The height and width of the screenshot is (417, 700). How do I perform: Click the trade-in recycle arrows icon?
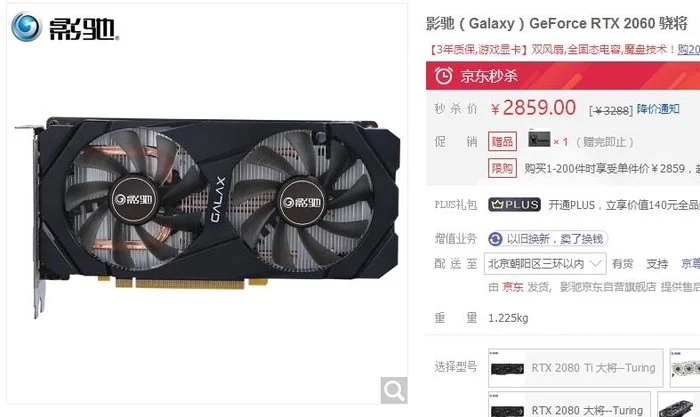(495, 239)
